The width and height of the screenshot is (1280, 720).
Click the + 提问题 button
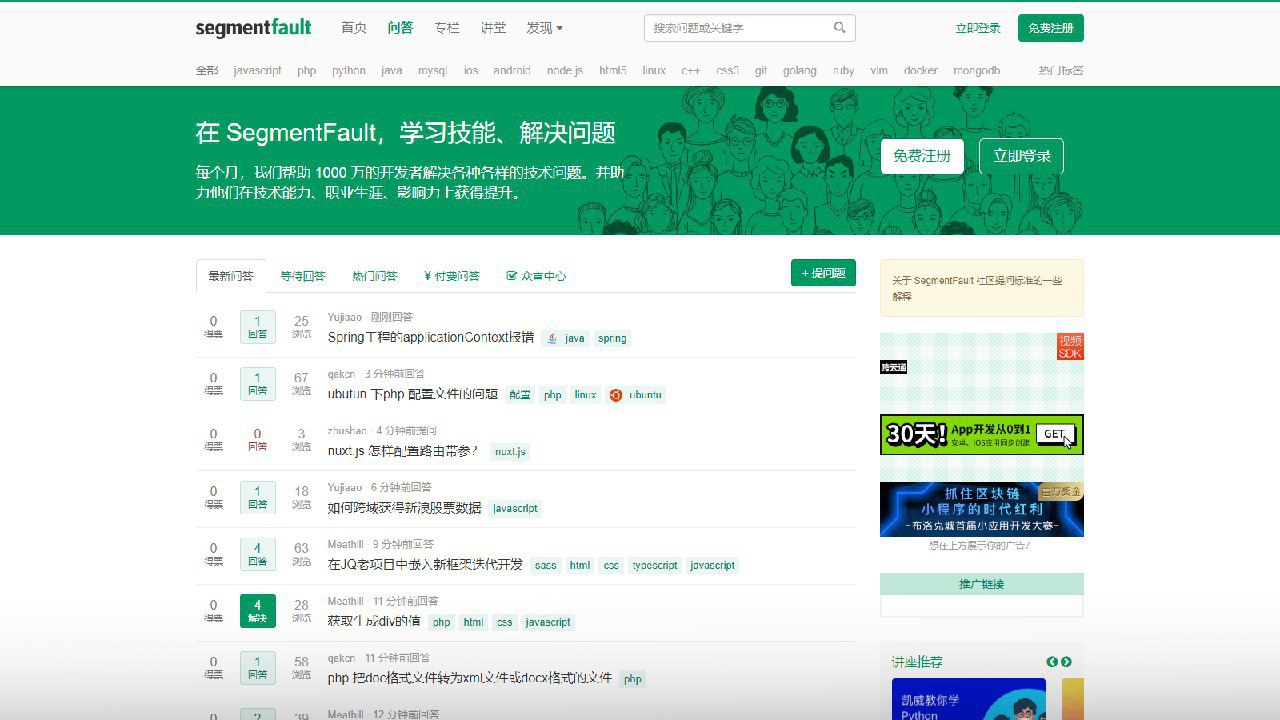click(x=823, y=273)
